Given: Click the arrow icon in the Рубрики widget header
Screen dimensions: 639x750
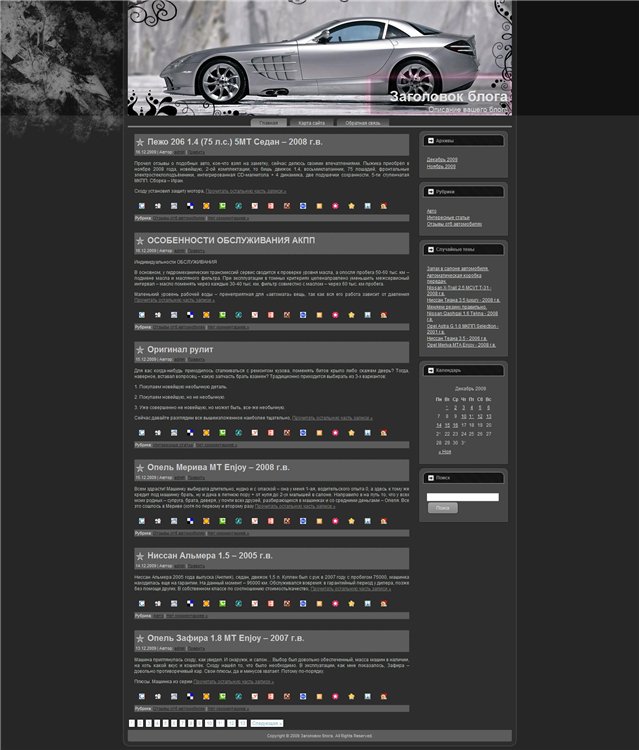Looking at the screenshot, I should pyautogui.click(x=430, y=191).
